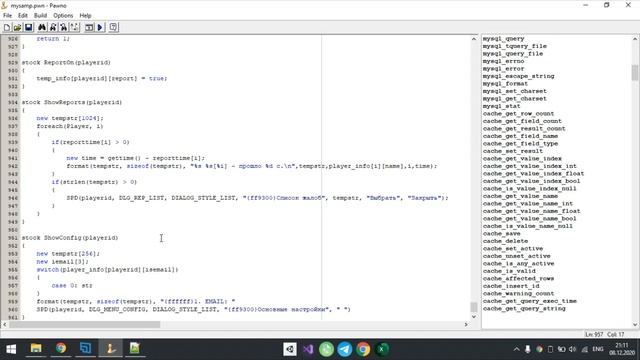Select mysql_stat in the function list
This screenshot has height=360, width=640.
[x=501, y=106]
